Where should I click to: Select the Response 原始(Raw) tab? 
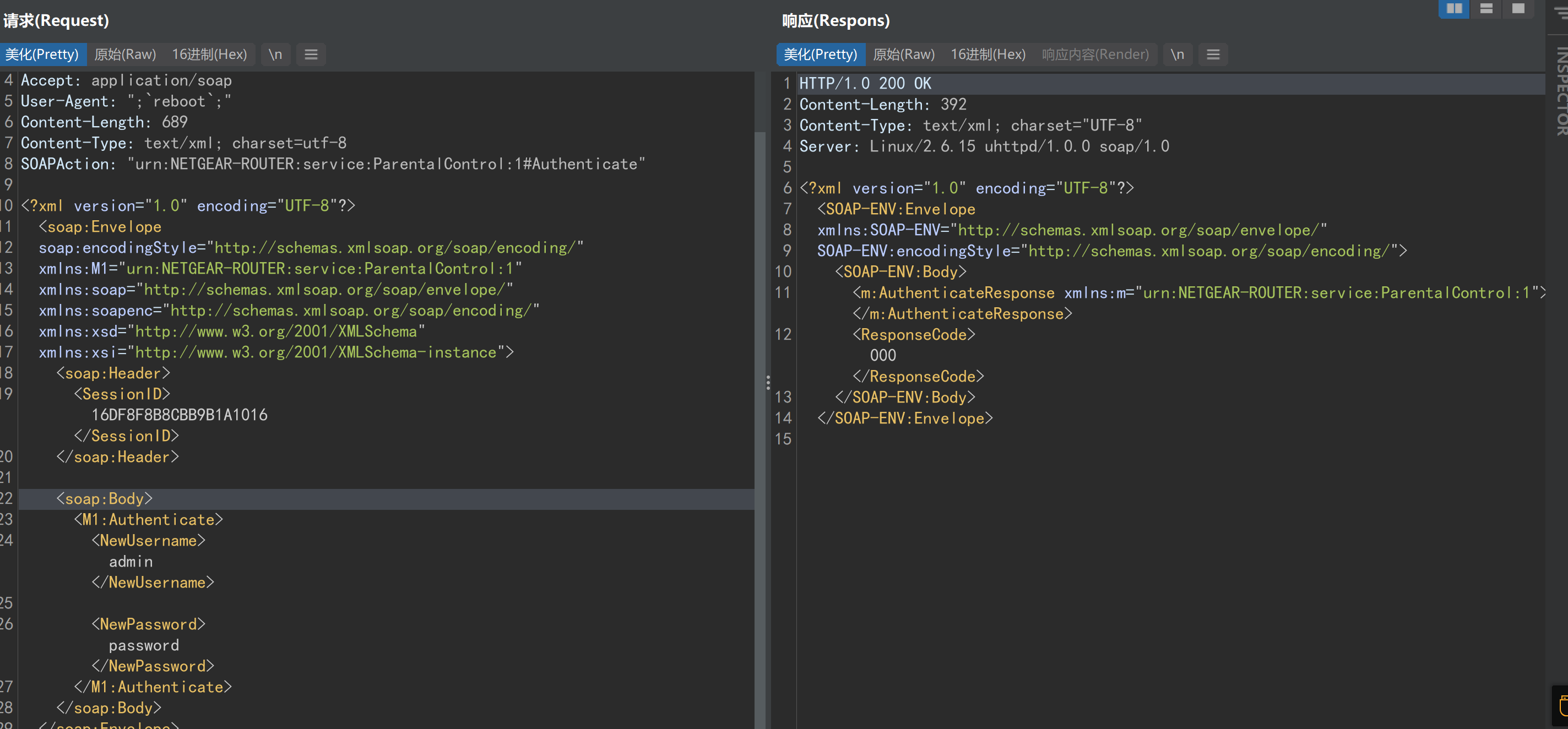point(903,54)
